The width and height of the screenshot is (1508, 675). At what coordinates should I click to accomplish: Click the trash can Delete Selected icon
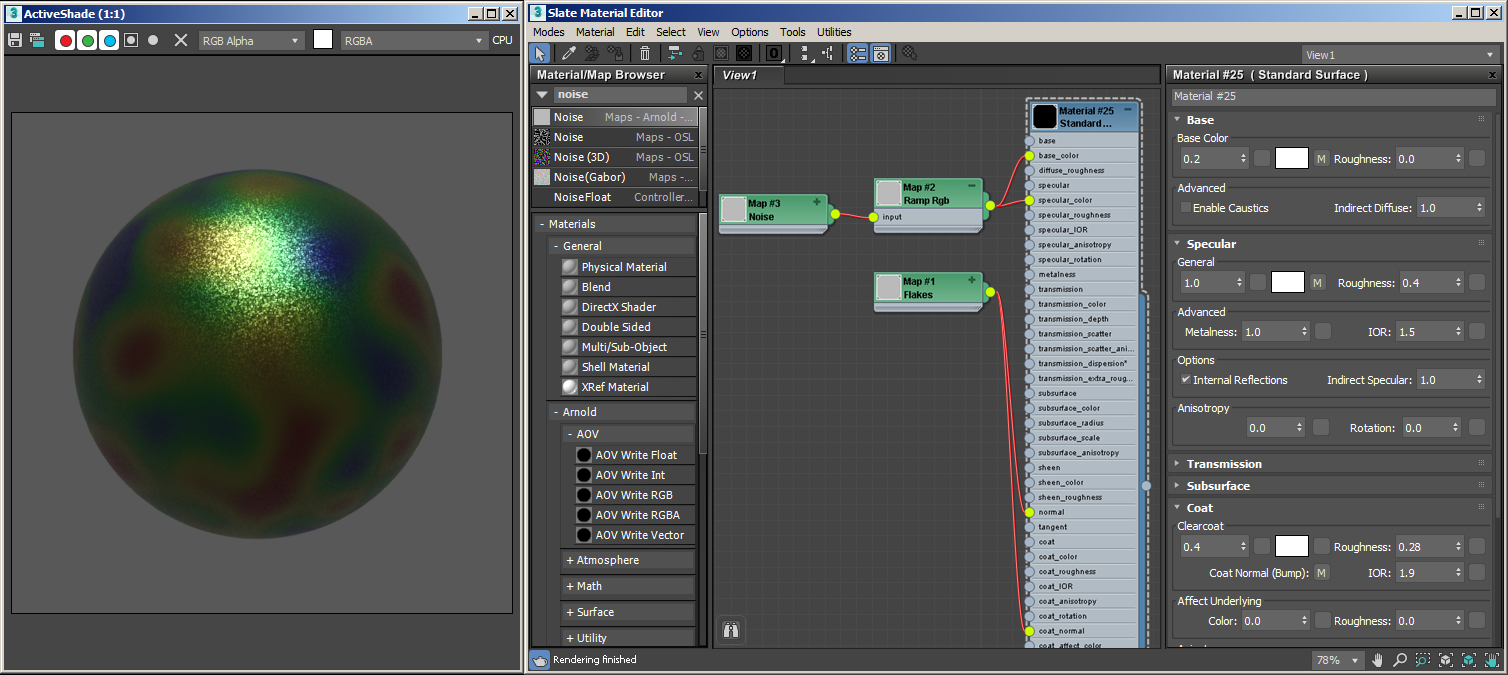click(645, 53)
